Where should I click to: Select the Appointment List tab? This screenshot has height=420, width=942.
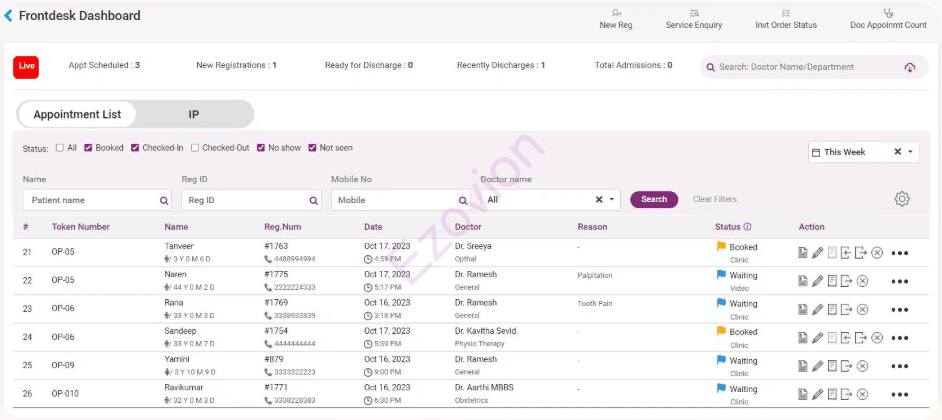[77, 114]
